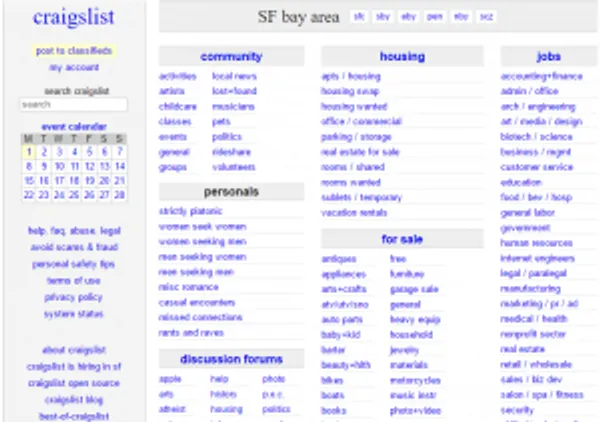Screen dimensions: 600x422
Task: Open about craigslist page
Action: click(x=74, y=350)
